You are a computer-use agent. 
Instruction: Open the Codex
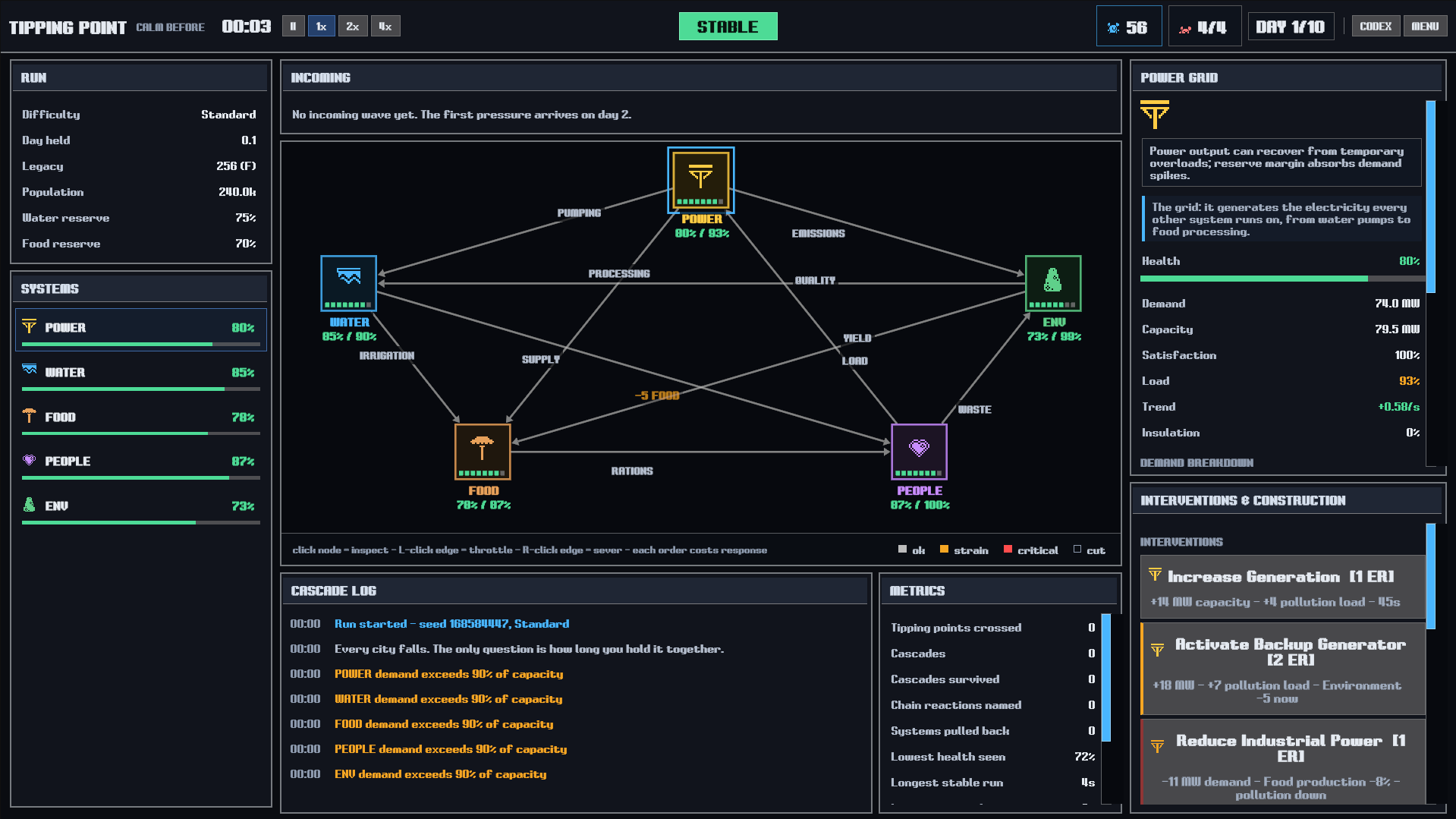pyautogui.click(x=1375, y=27)
